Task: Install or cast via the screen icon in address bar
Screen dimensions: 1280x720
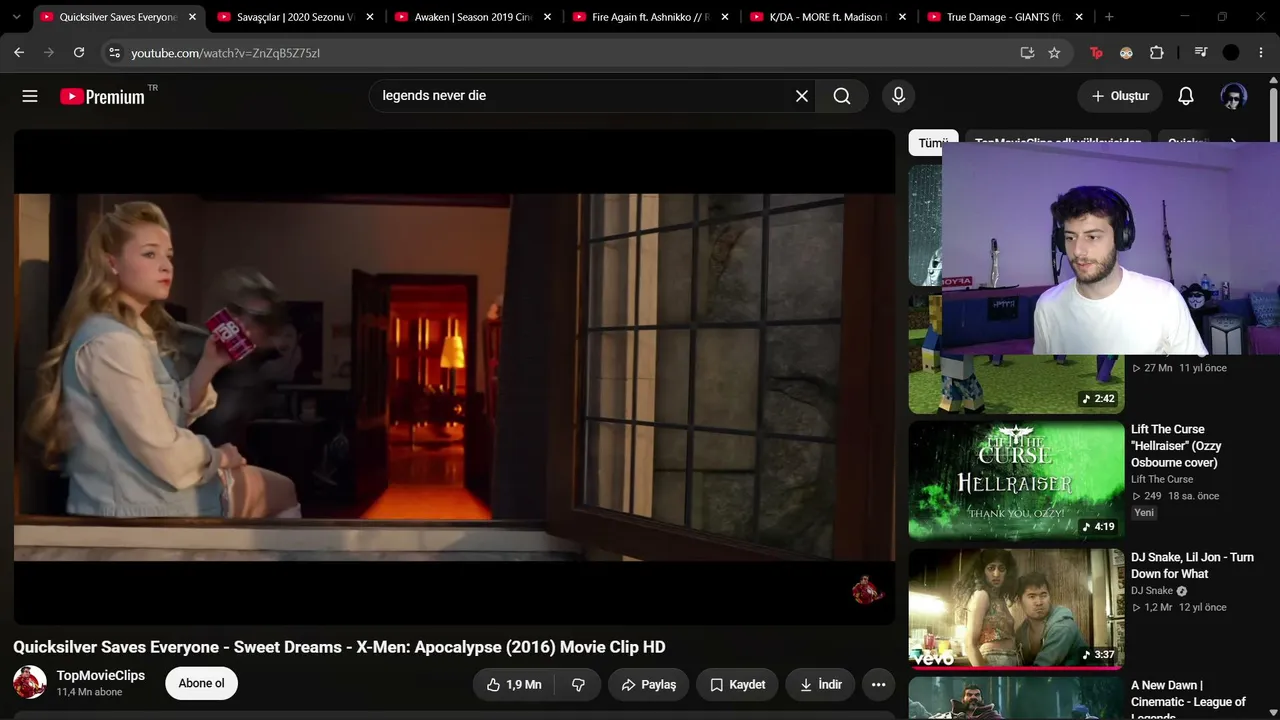Action: [1027, 53]
